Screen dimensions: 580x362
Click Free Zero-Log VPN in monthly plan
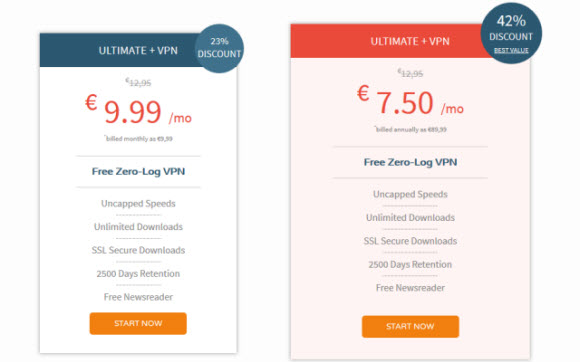click(138, 172)
